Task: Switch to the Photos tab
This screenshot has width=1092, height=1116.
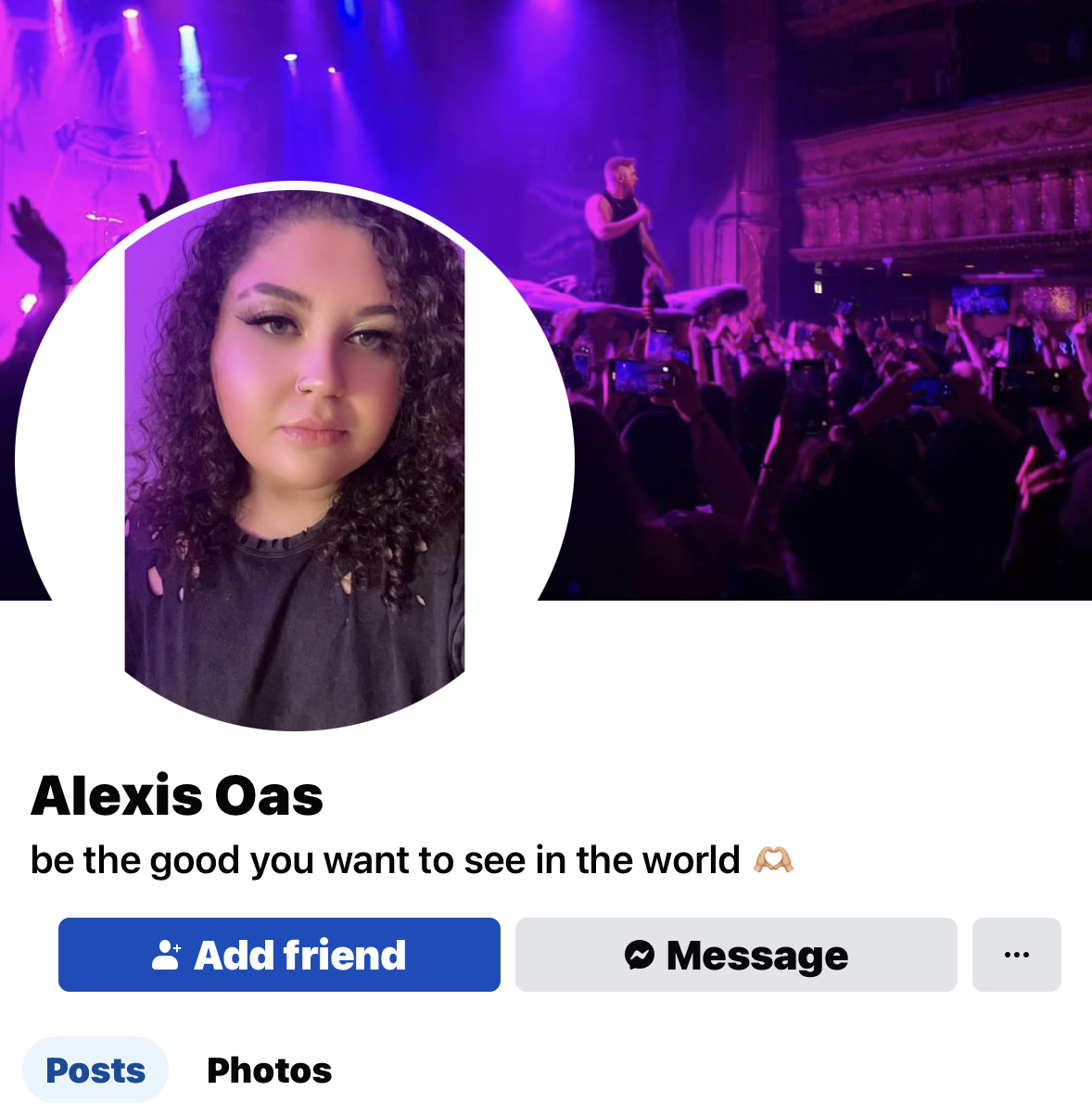Action: point(270,1070)
